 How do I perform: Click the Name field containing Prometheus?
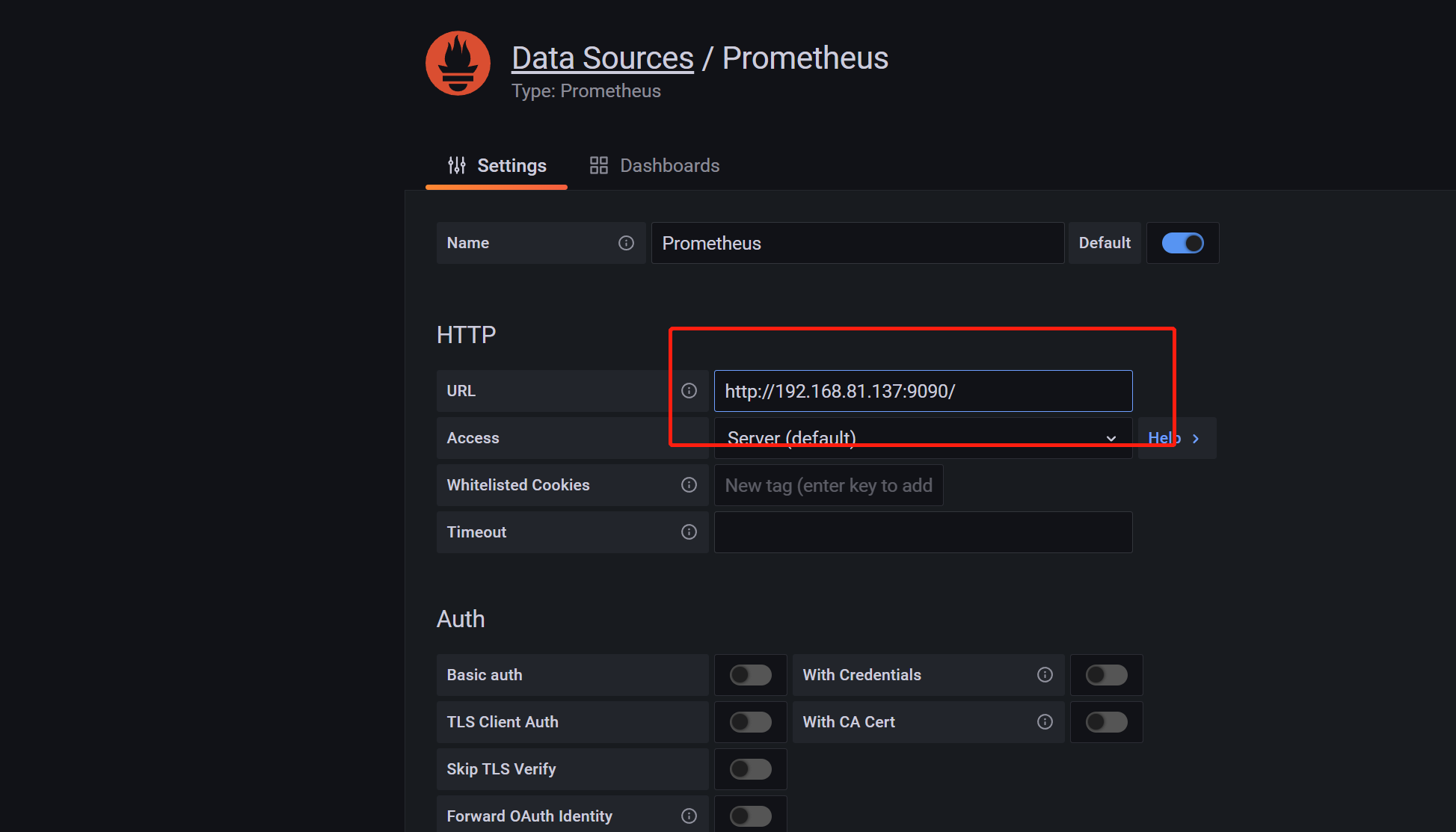click(x=858, y=243)
